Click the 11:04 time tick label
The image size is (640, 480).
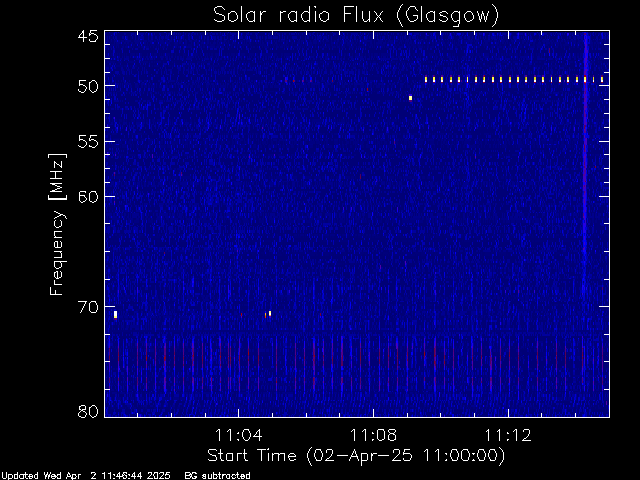pos(238,435)
